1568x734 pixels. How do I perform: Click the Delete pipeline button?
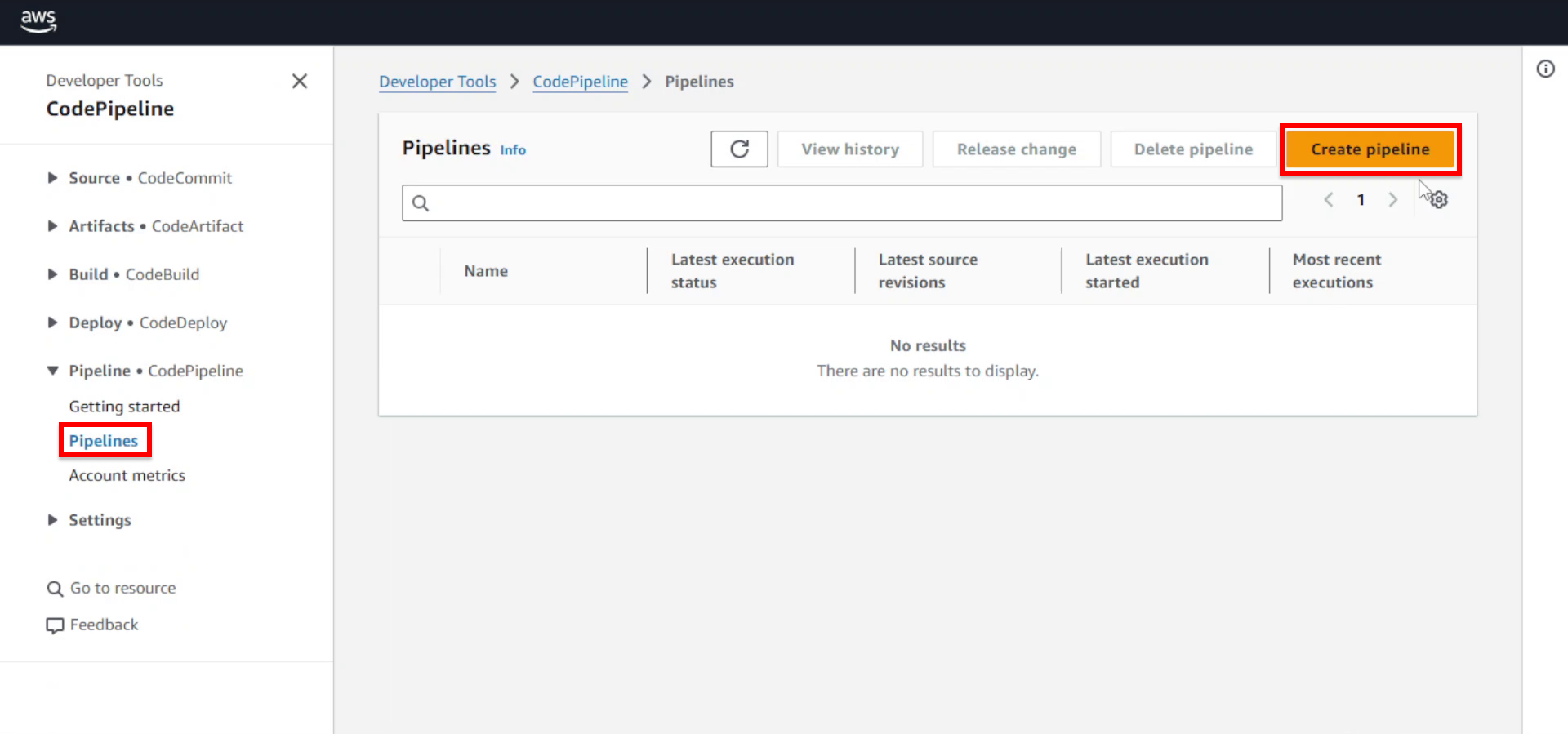1193,149
